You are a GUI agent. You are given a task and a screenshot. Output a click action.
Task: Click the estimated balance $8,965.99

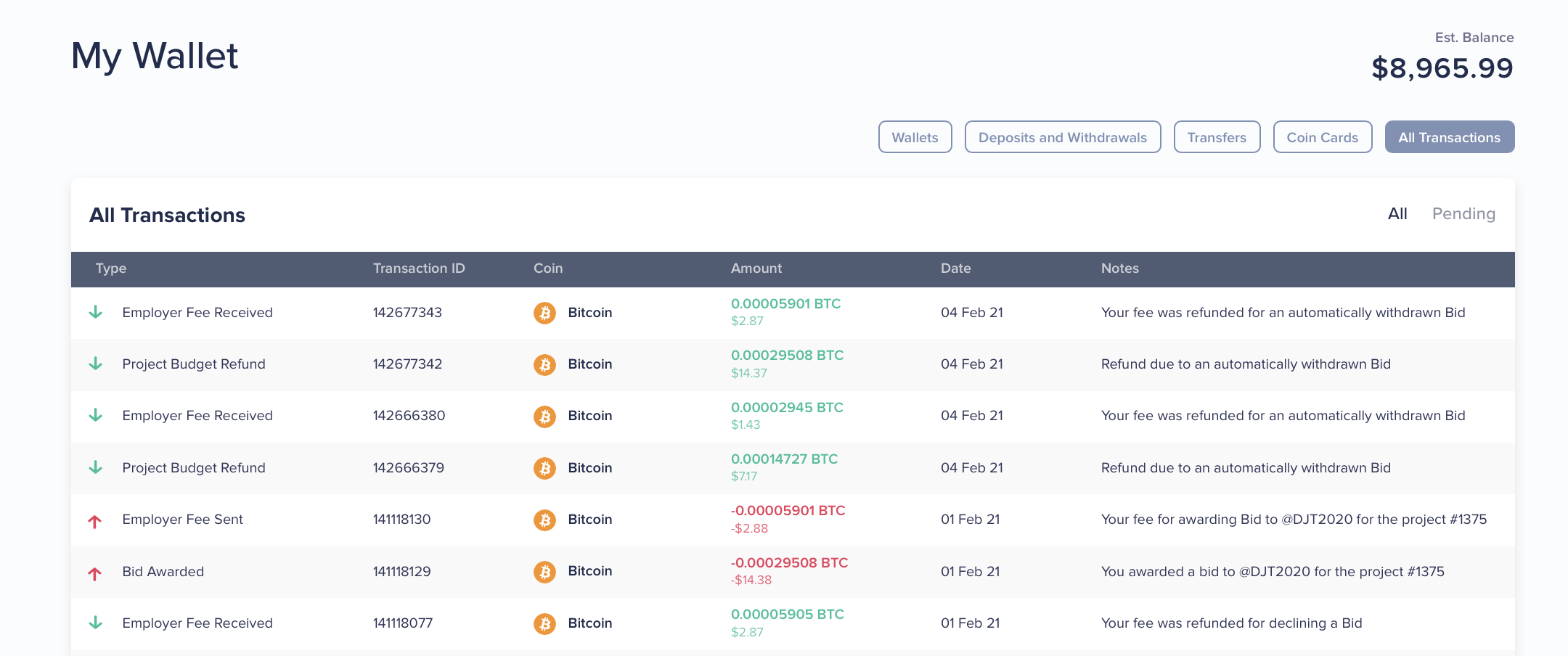point(1442,68)
